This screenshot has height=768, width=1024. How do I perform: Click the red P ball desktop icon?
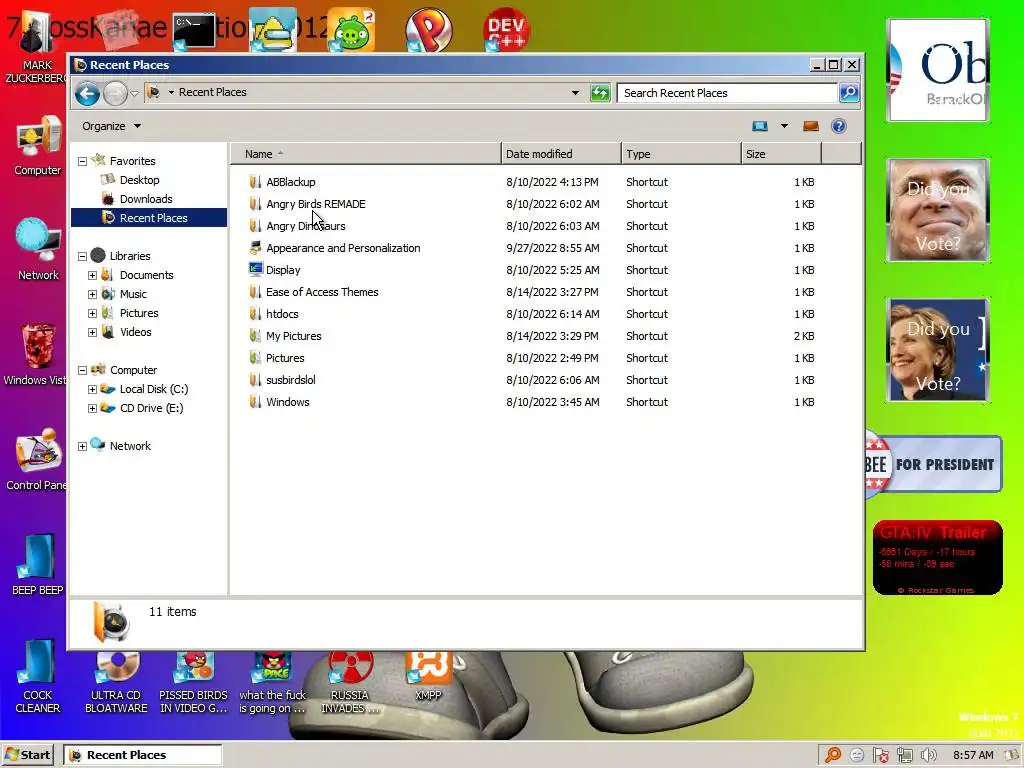tap(428, 30)
